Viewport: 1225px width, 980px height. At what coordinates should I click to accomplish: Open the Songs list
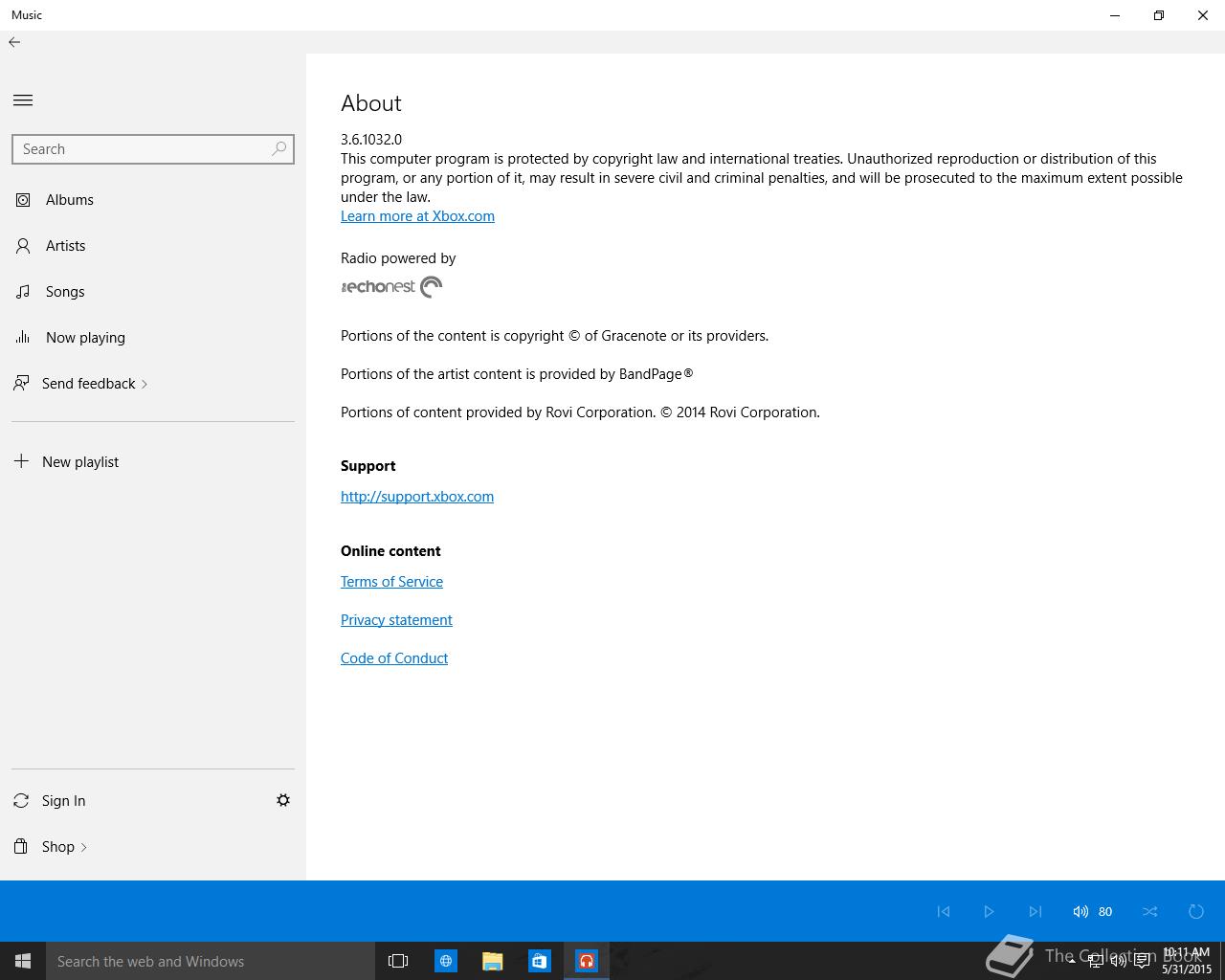click(65, 292)
